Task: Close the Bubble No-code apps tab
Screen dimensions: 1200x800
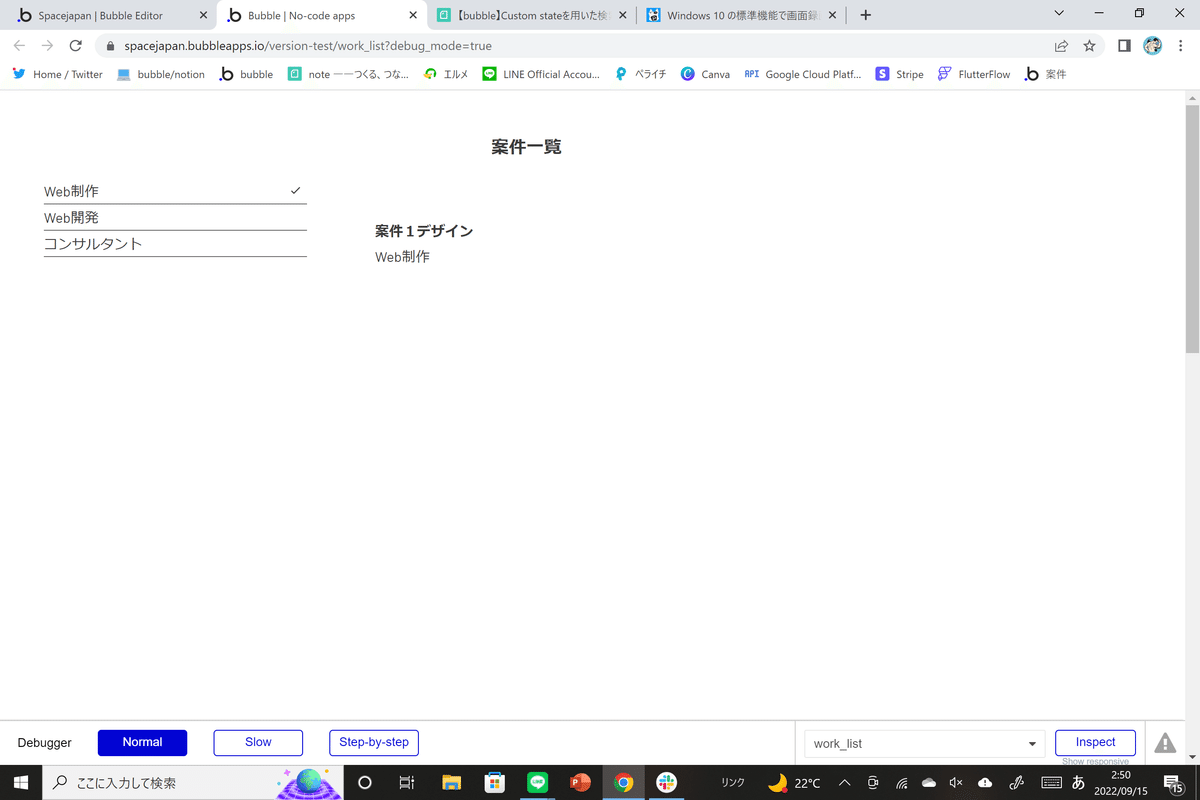Action: (x=413, y=16)
